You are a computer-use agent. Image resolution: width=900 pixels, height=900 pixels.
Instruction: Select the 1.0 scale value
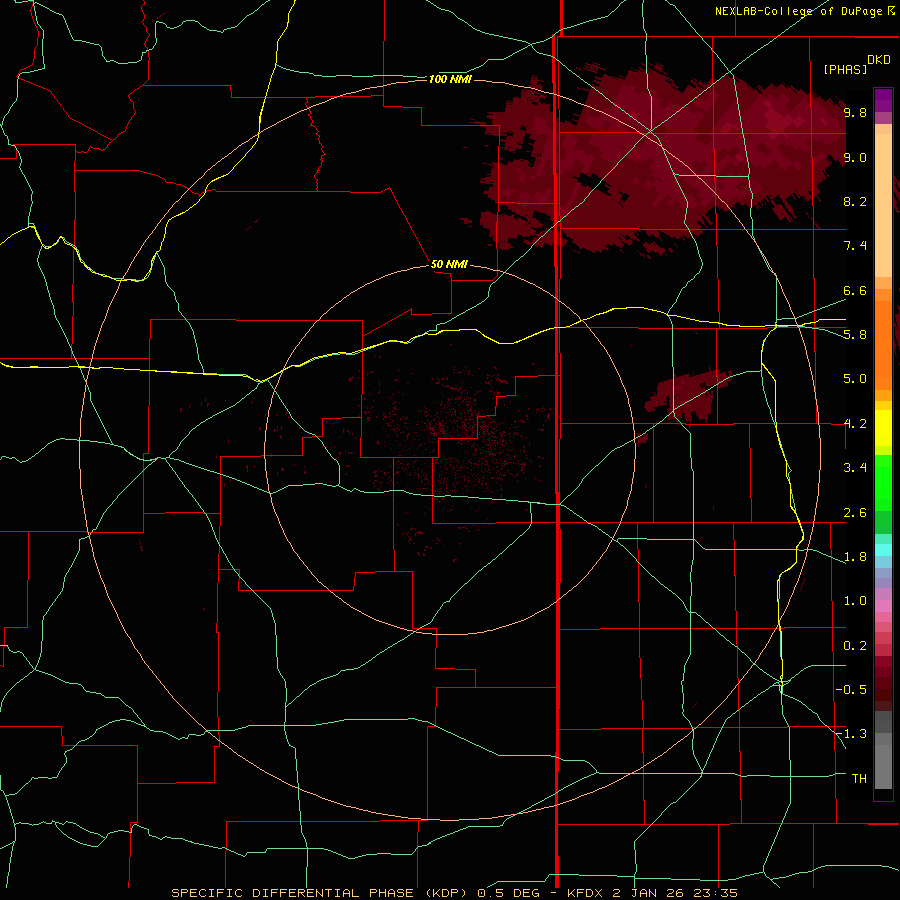855,601
